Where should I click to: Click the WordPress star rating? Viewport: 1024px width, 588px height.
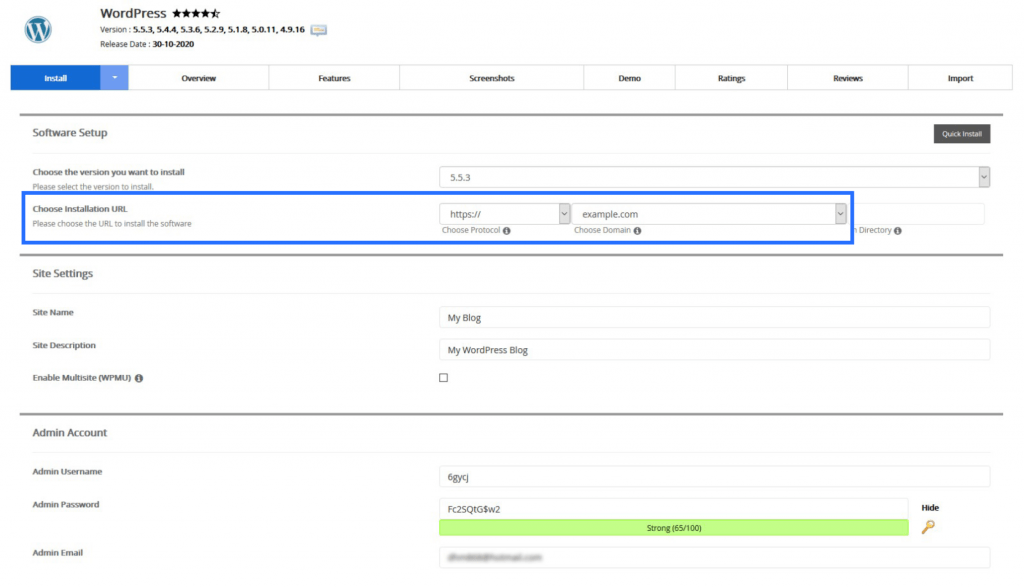coord(196,14)
